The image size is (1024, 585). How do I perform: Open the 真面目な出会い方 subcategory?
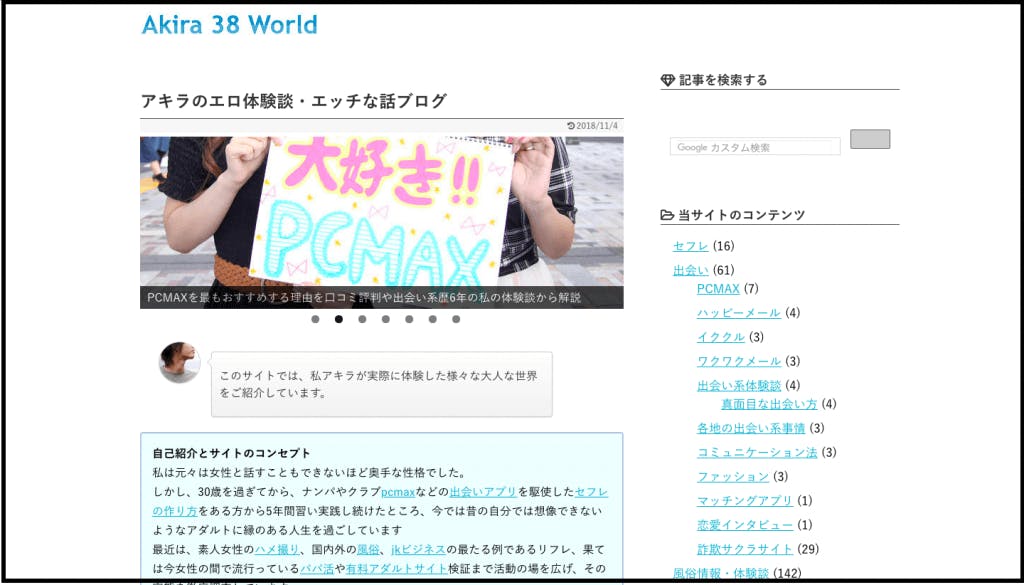coord(769,404)
